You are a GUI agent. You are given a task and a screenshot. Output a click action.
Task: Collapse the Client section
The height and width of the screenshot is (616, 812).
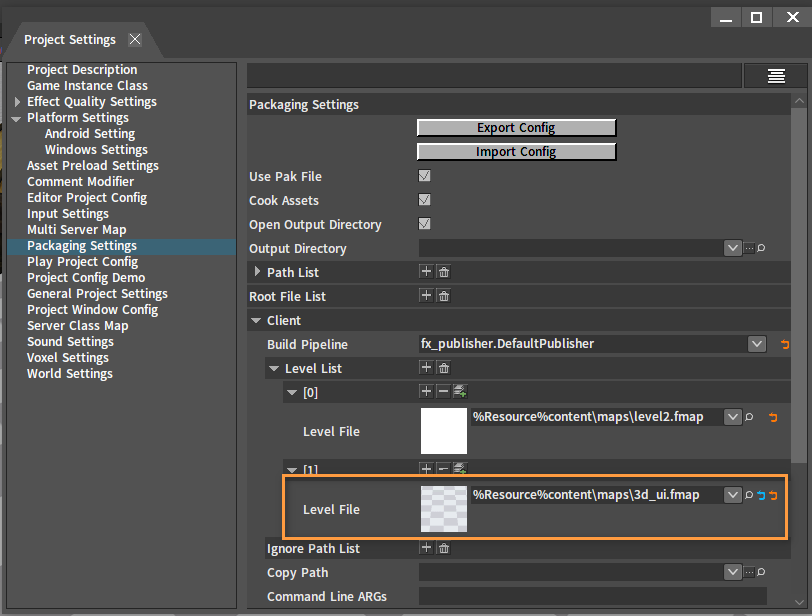point(256,320)
